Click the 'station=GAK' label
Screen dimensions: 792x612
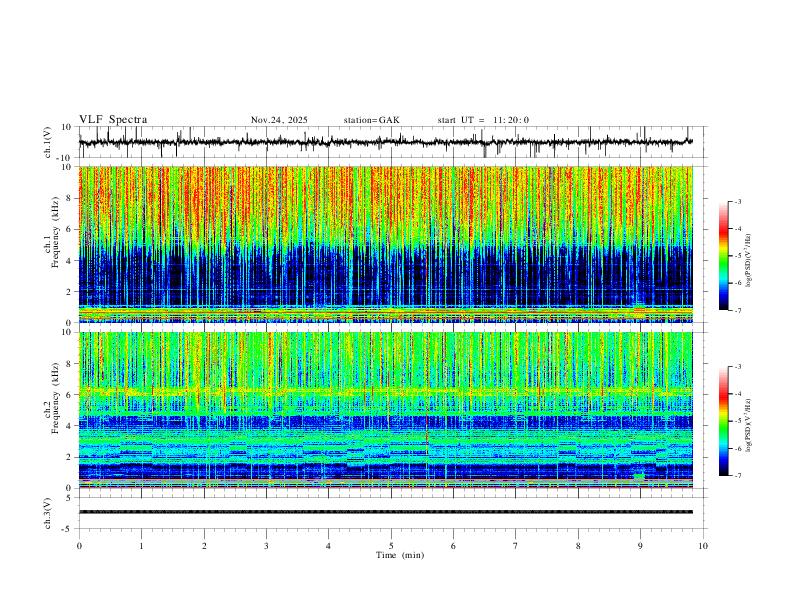371,120
